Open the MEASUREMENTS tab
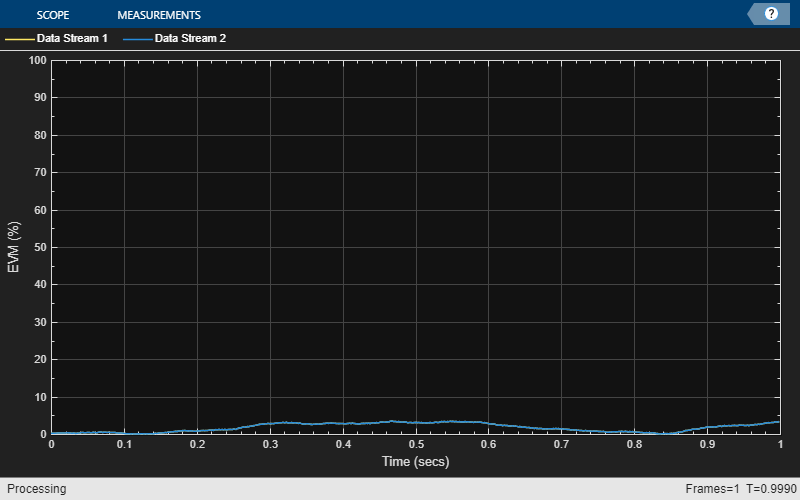 [x=159, y=15]
